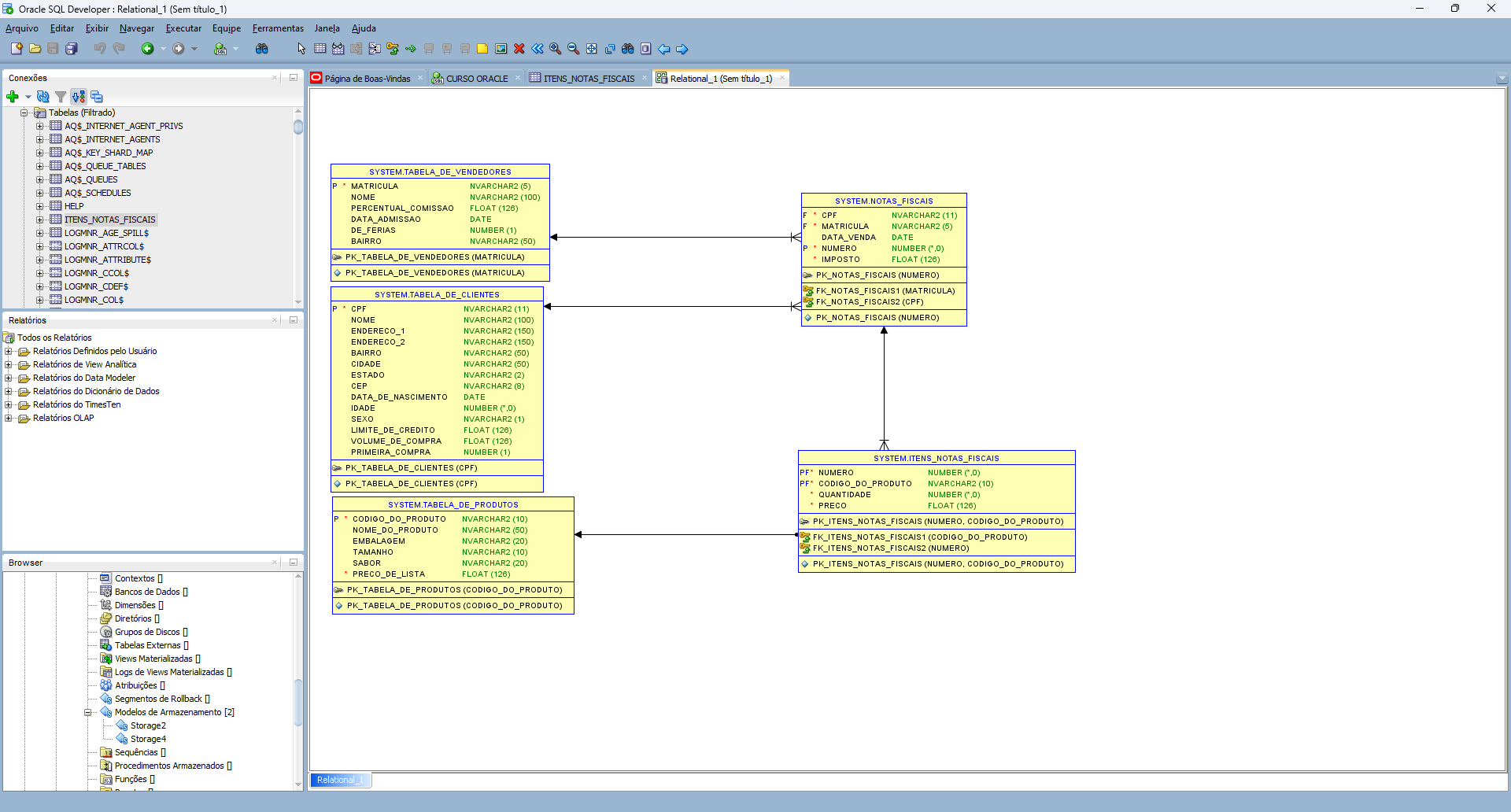Click the binoculars Find DB Object icon
This screenshot has width=1511, height=812.
[262, 49]
